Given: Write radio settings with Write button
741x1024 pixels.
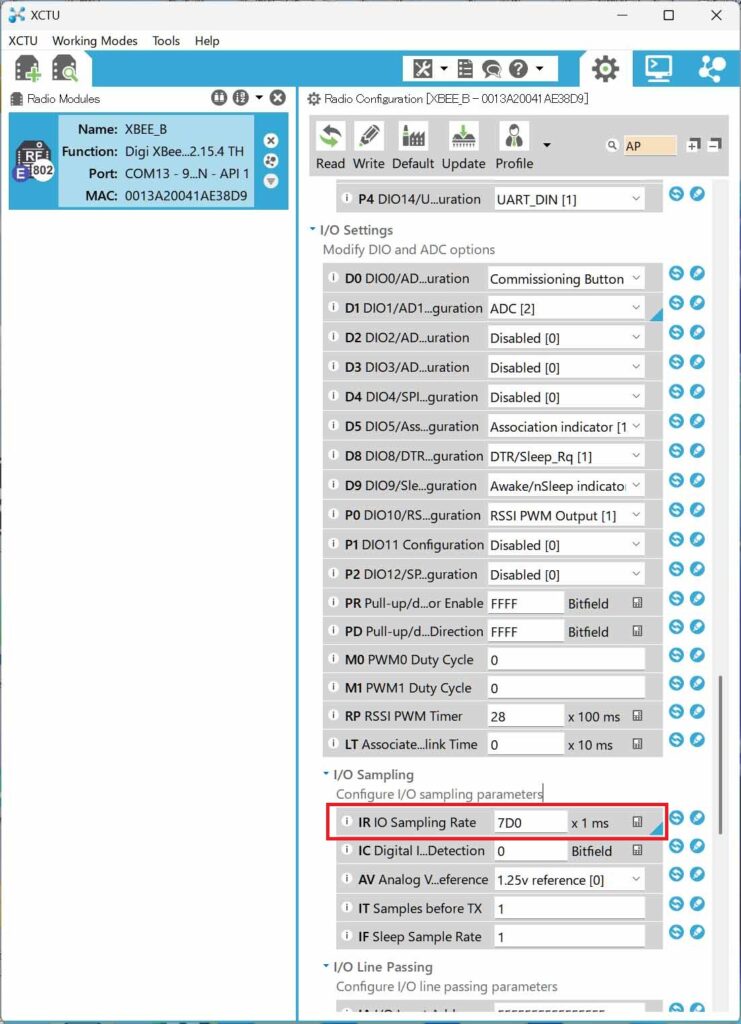Looking at the screenshot, I should (x=368, y=147).
